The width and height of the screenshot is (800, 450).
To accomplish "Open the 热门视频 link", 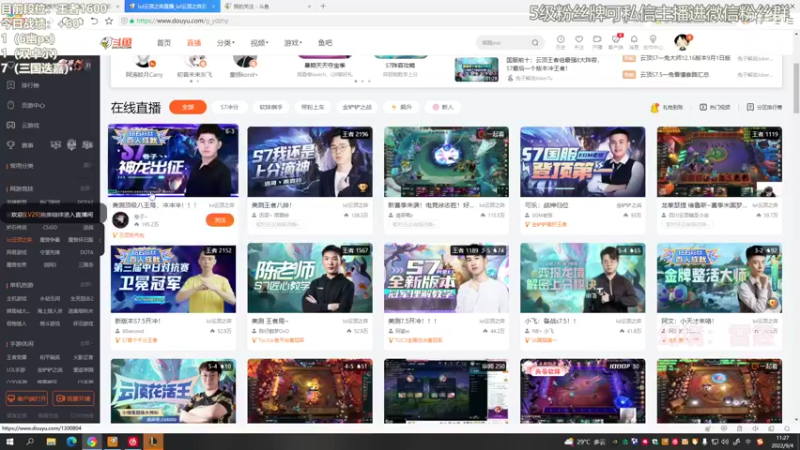I will click(715, 107).
